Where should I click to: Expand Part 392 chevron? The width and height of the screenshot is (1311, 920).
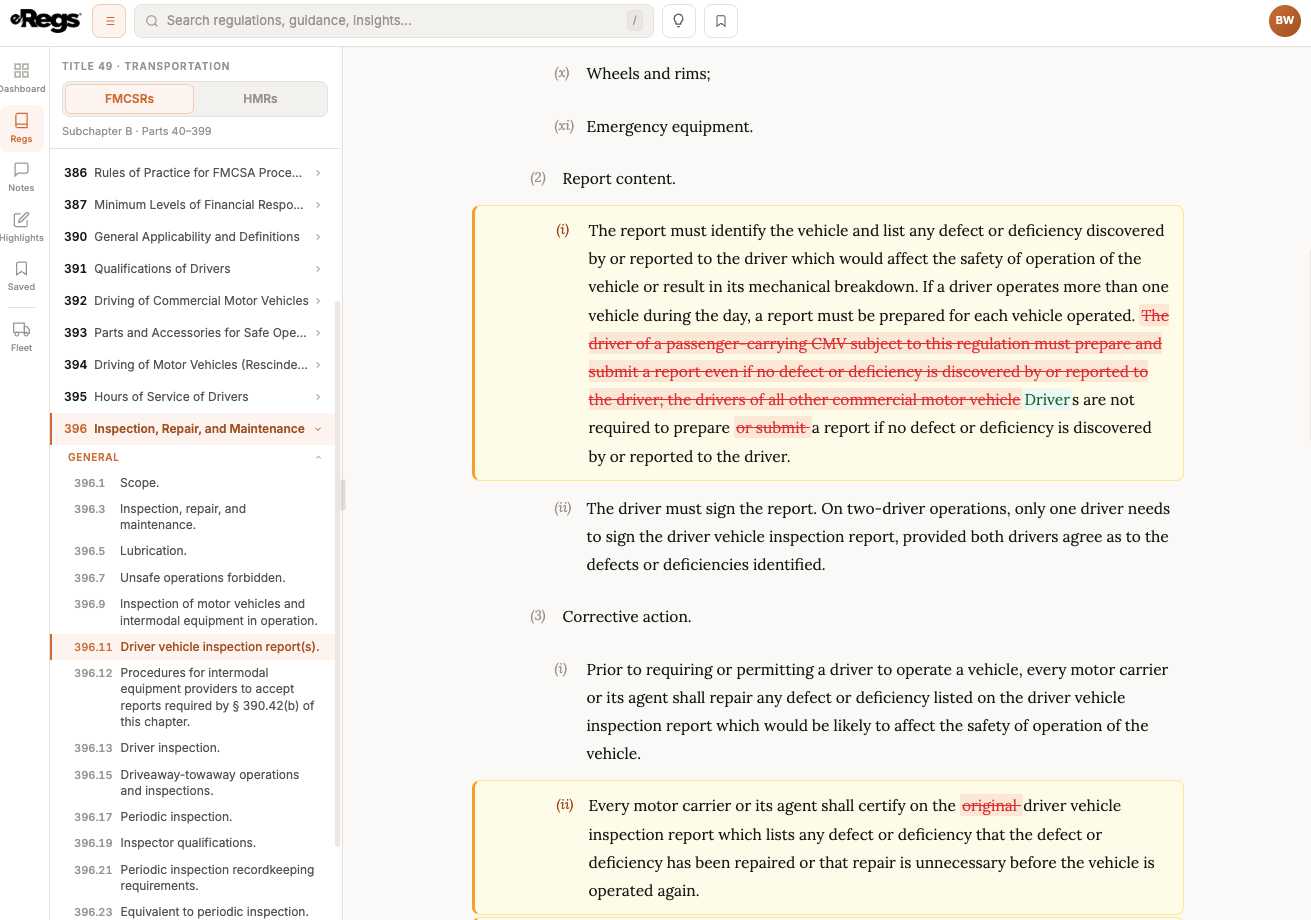tap(318, 301)
